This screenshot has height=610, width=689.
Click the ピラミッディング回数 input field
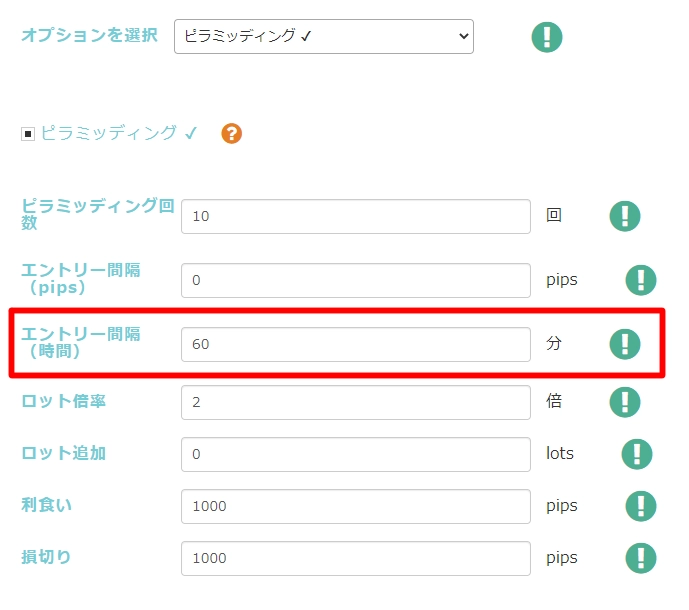355,216
